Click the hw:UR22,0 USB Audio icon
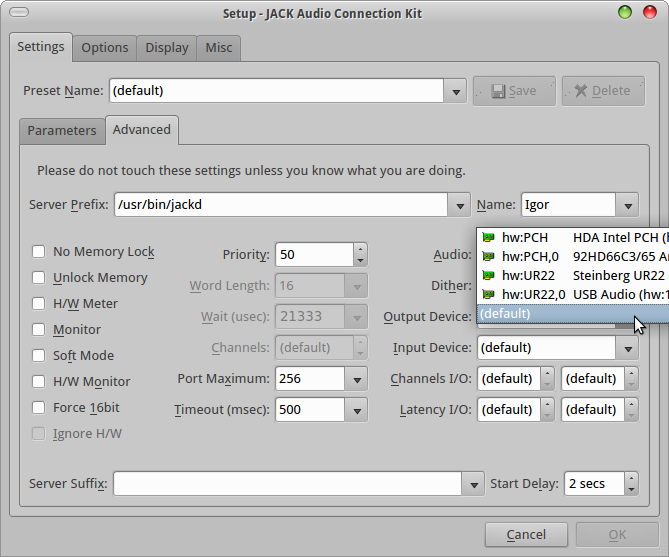Screen dimensions: 669x557 click(488, 295)
